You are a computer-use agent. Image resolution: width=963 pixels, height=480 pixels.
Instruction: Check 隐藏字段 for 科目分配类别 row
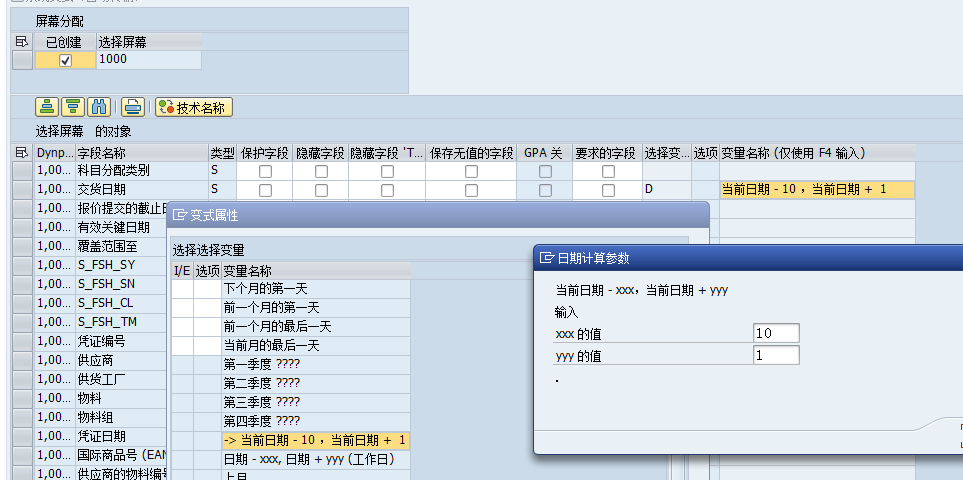pyautogui.click(x=321, y=171)
